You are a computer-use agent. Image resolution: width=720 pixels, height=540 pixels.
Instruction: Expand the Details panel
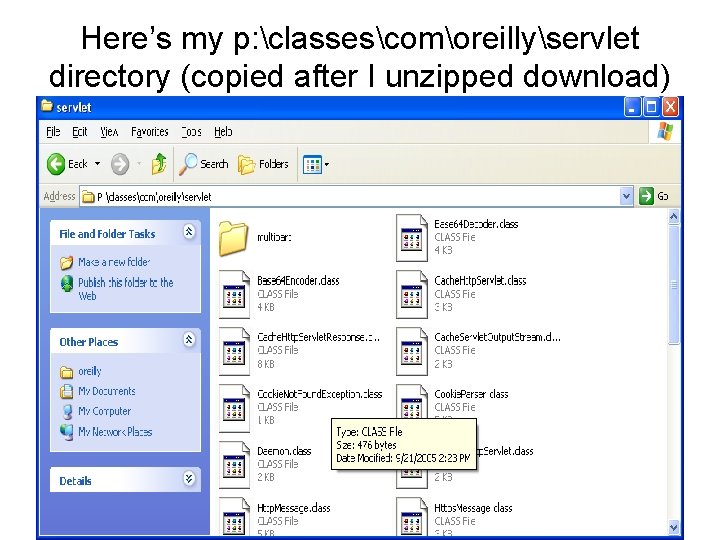pos(189,479)
